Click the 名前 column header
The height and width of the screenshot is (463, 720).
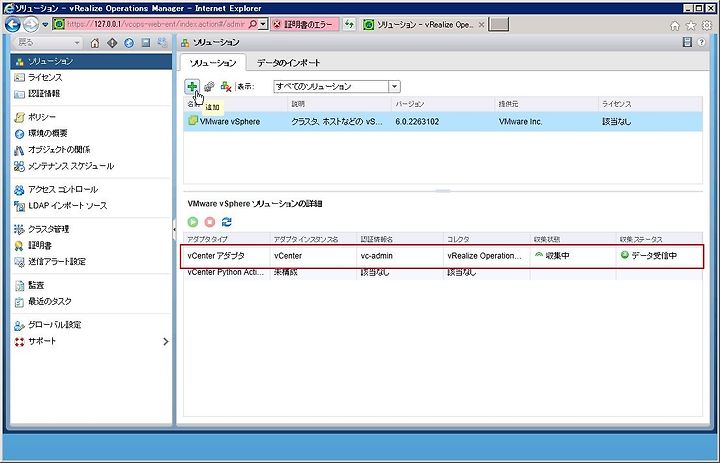click(x=236, y=104)
